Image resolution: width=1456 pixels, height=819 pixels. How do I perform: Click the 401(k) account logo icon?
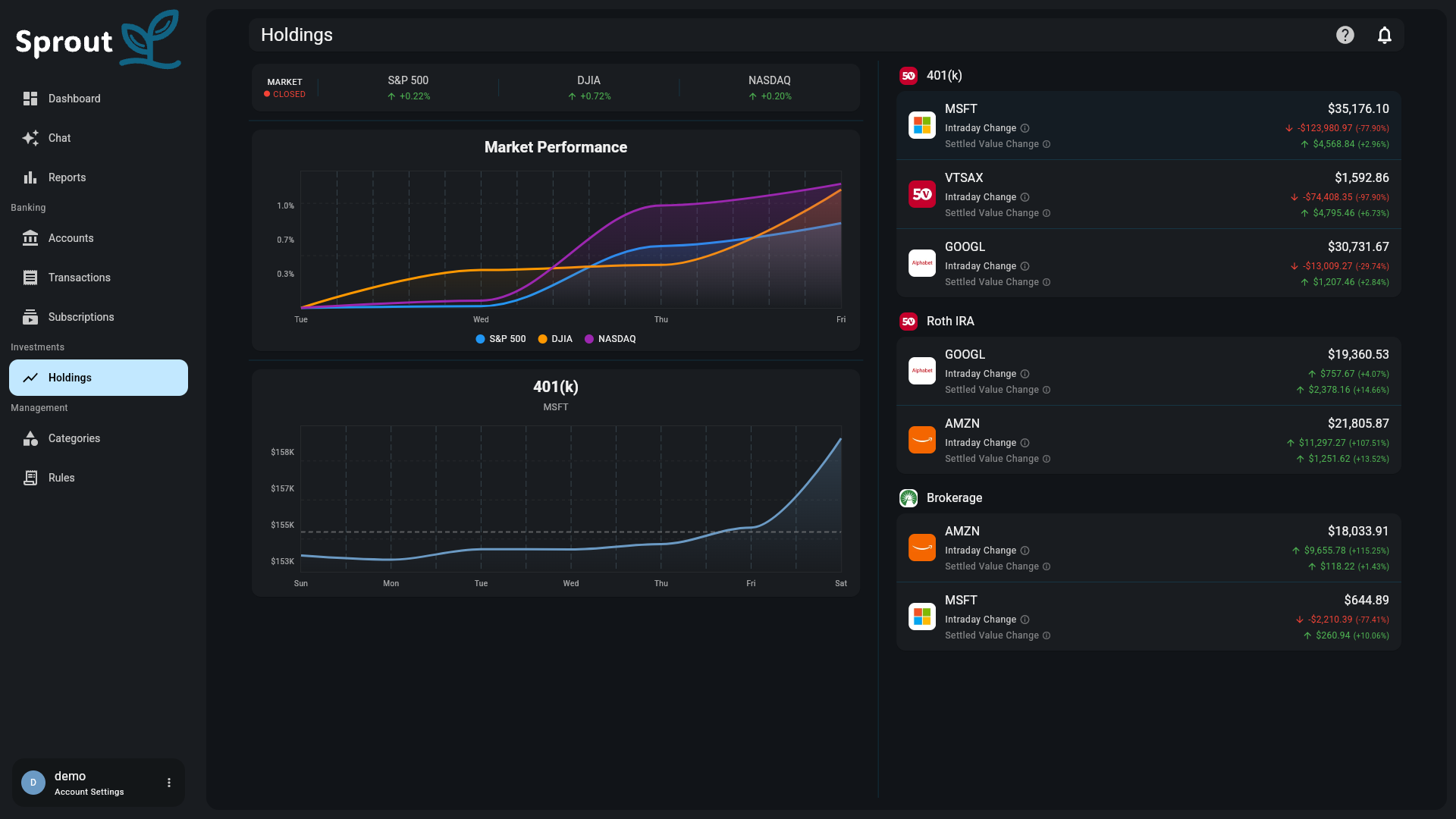point(908,76)
